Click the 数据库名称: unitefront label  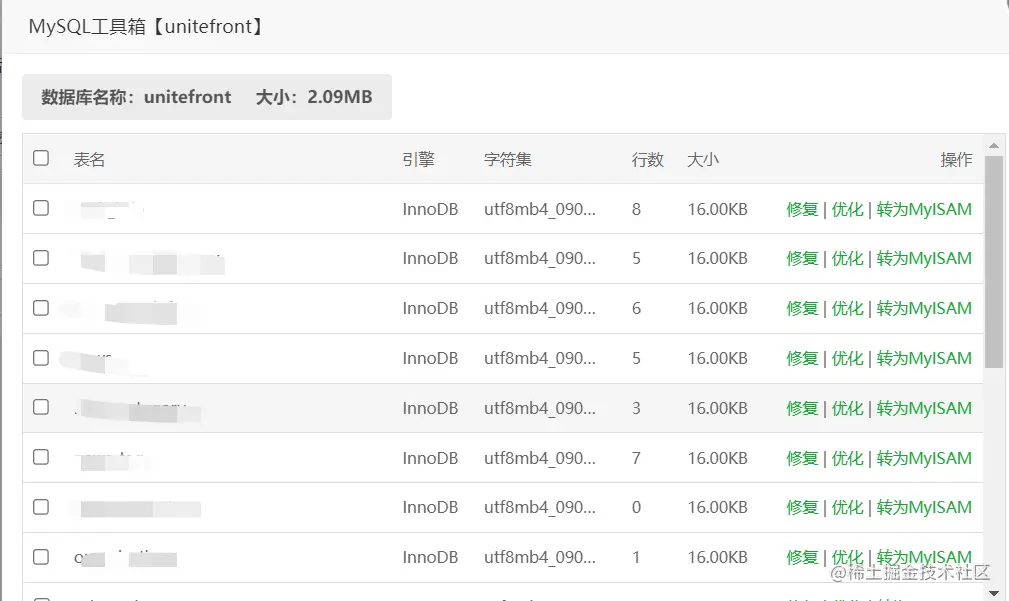point(136,97)
